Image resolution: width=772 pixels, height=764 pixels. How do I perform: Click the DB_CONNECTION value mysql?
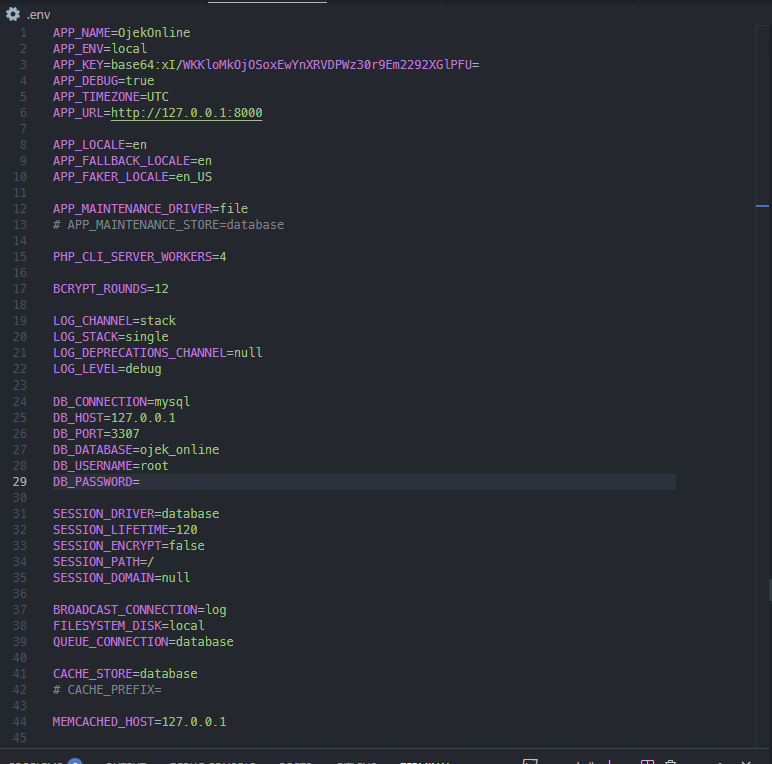tap(172, 402)
